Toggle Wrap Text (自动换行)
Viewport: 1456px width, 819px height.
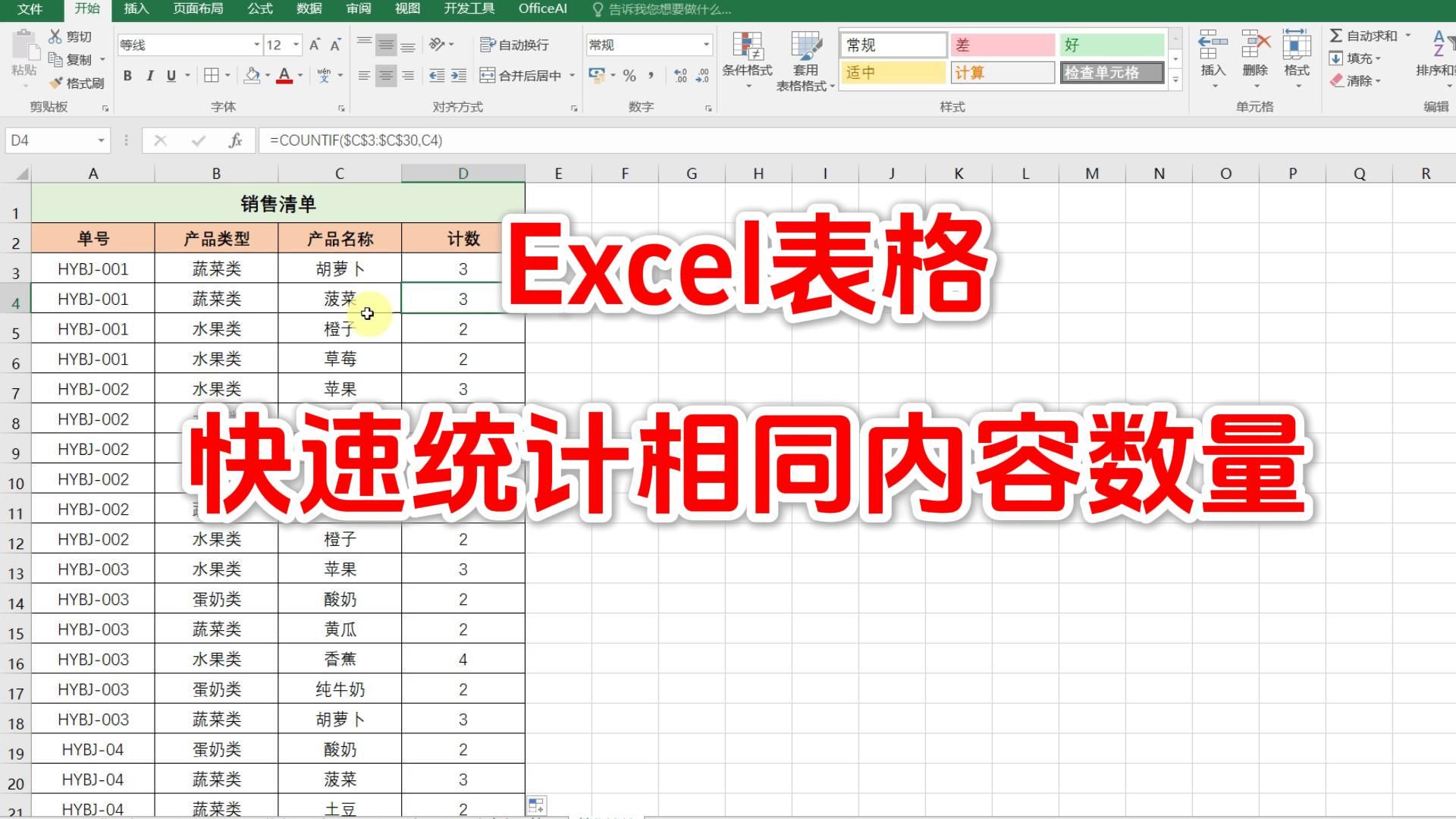(x=514, y=45)
